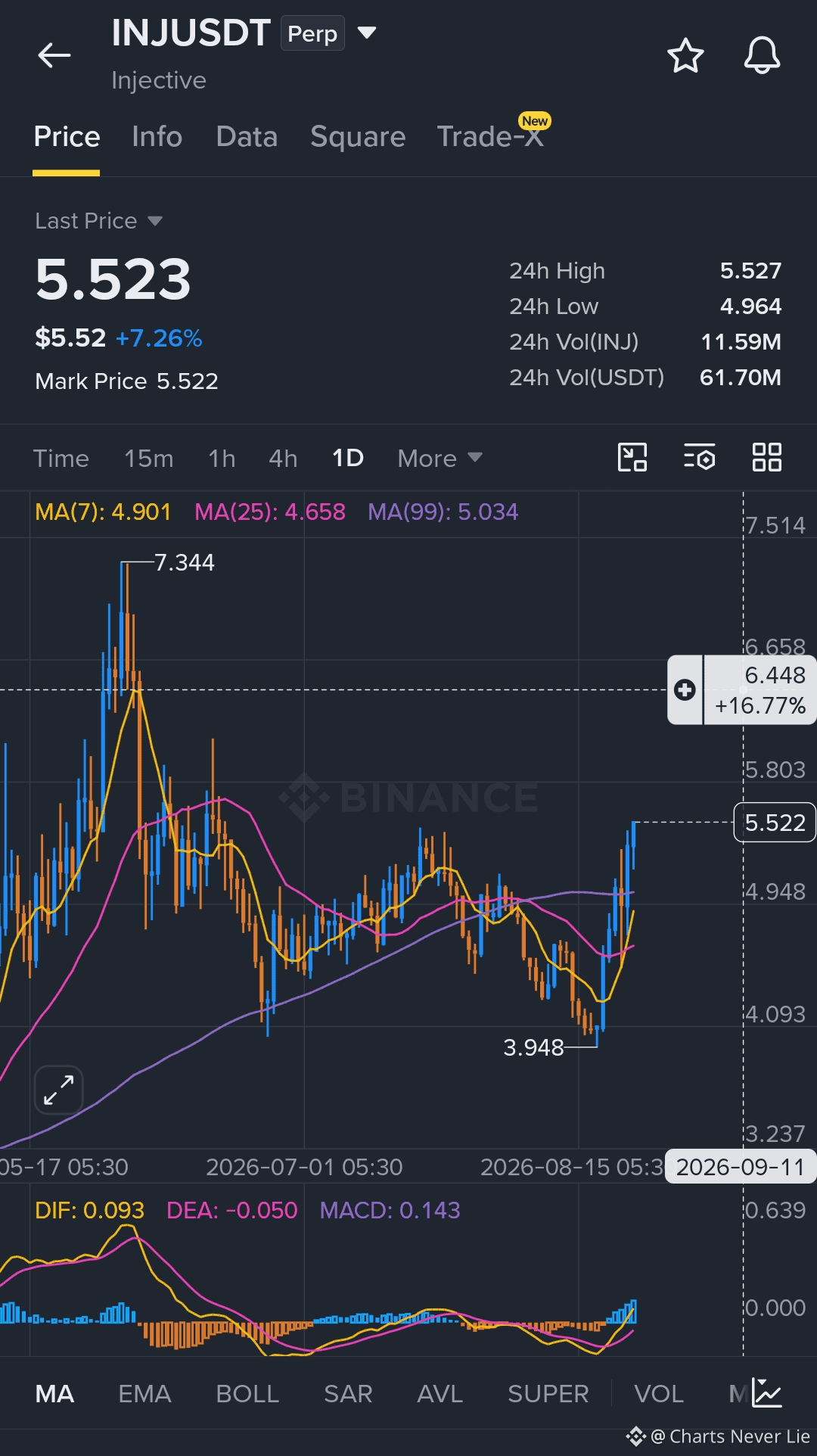Tap the Mark Price 5.522 text
The height and width of the screenshot is (1456, 817).
click(126, 381)
